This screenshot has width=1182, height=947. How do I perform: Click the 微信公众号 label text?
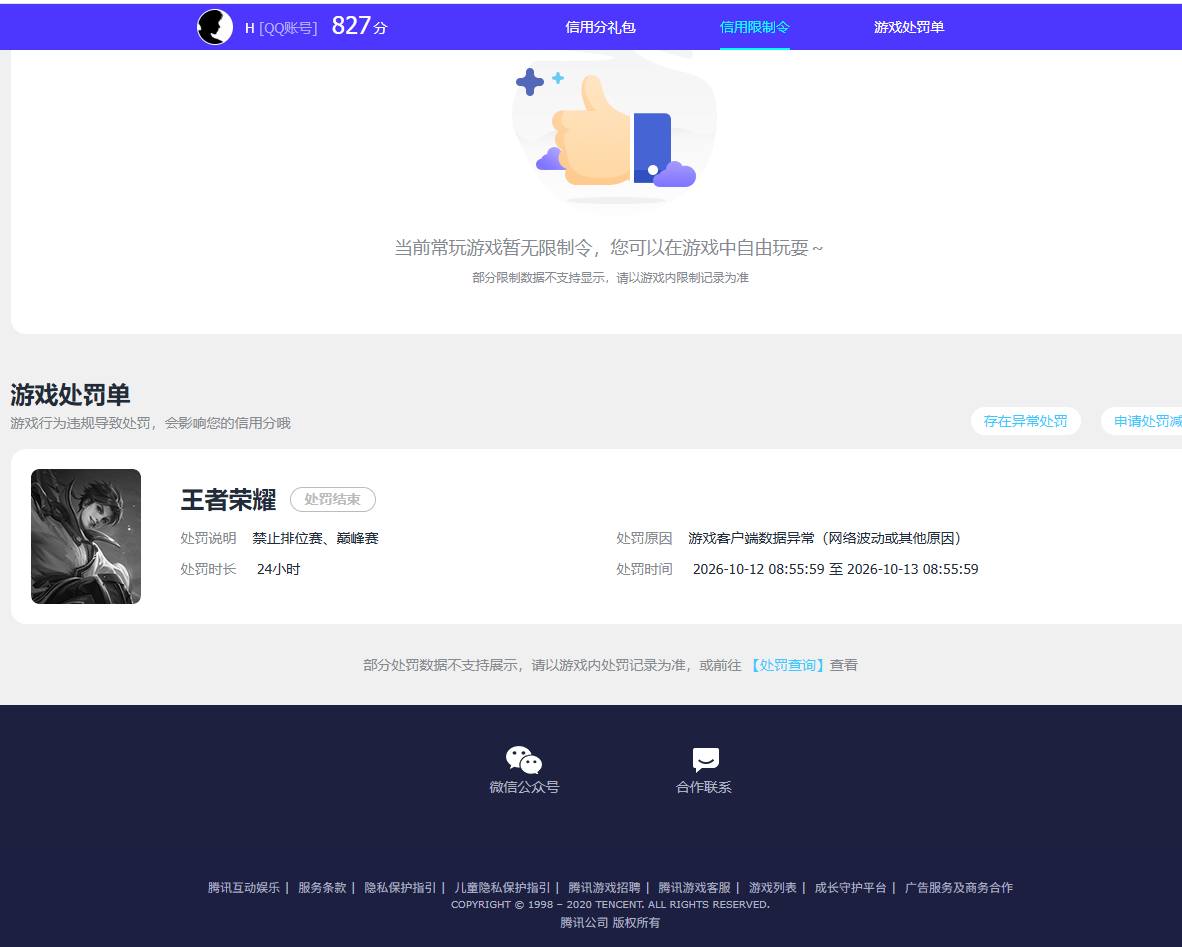(524, 787)
